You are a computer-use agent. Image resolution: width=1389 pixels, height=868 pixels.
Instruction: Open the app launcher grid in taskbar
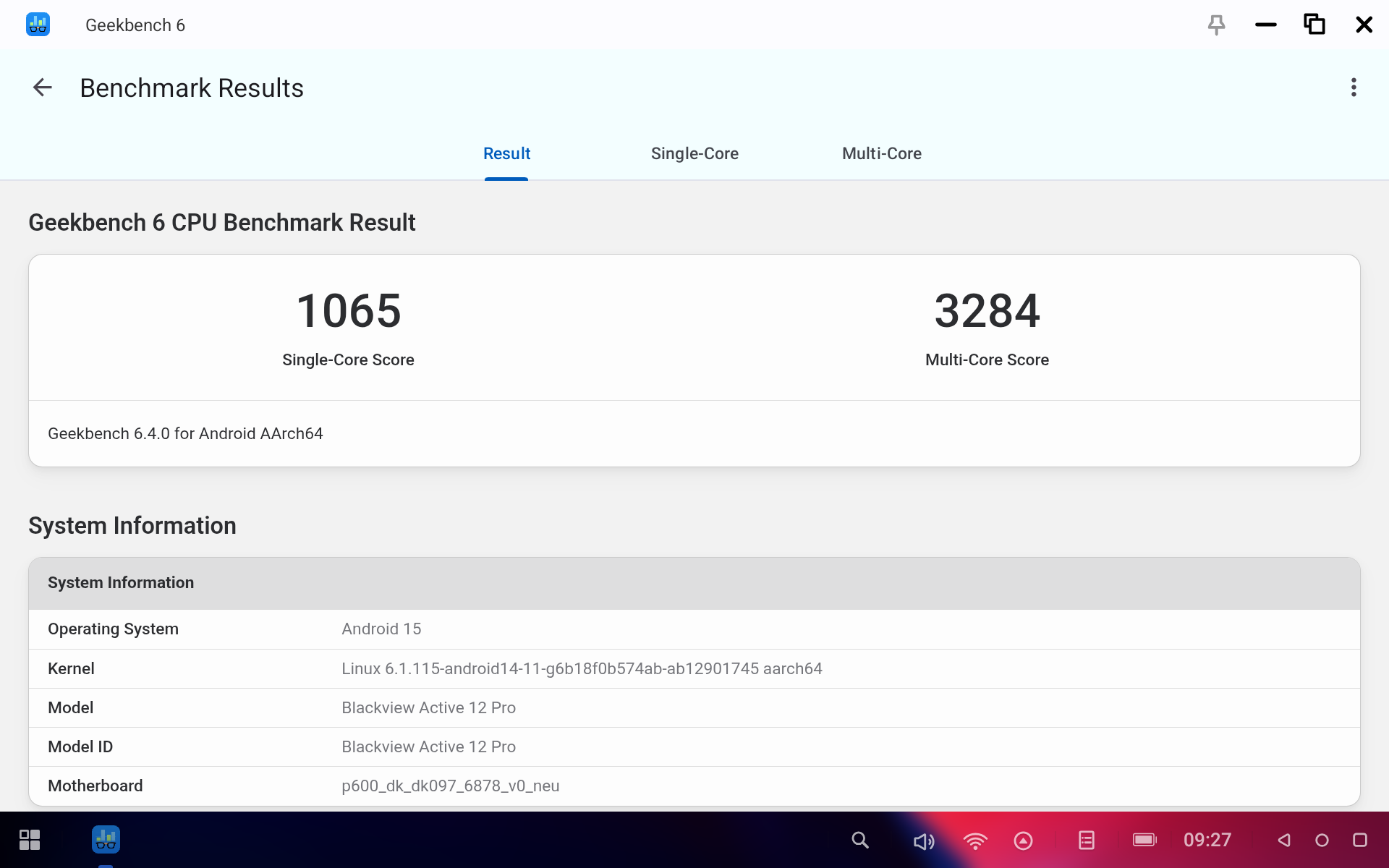click(30, 840)
